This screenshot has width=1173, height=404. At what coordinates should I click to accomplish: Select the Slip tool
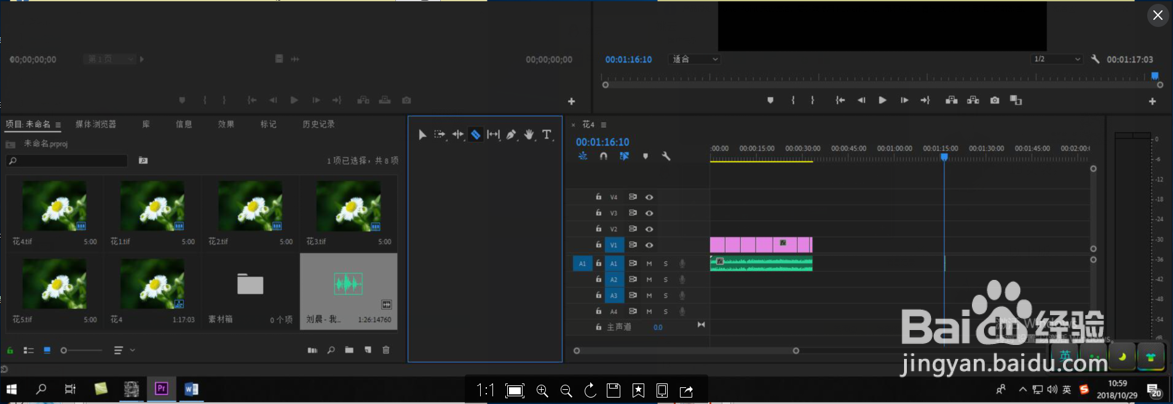click(494, 135)
